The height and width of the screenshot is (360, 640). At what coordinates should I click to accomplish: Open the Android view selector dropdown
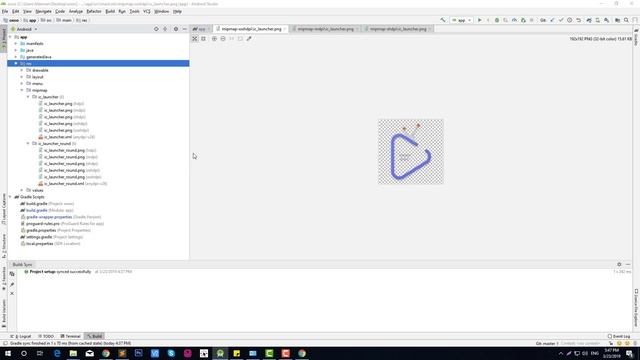click(24, 29)
